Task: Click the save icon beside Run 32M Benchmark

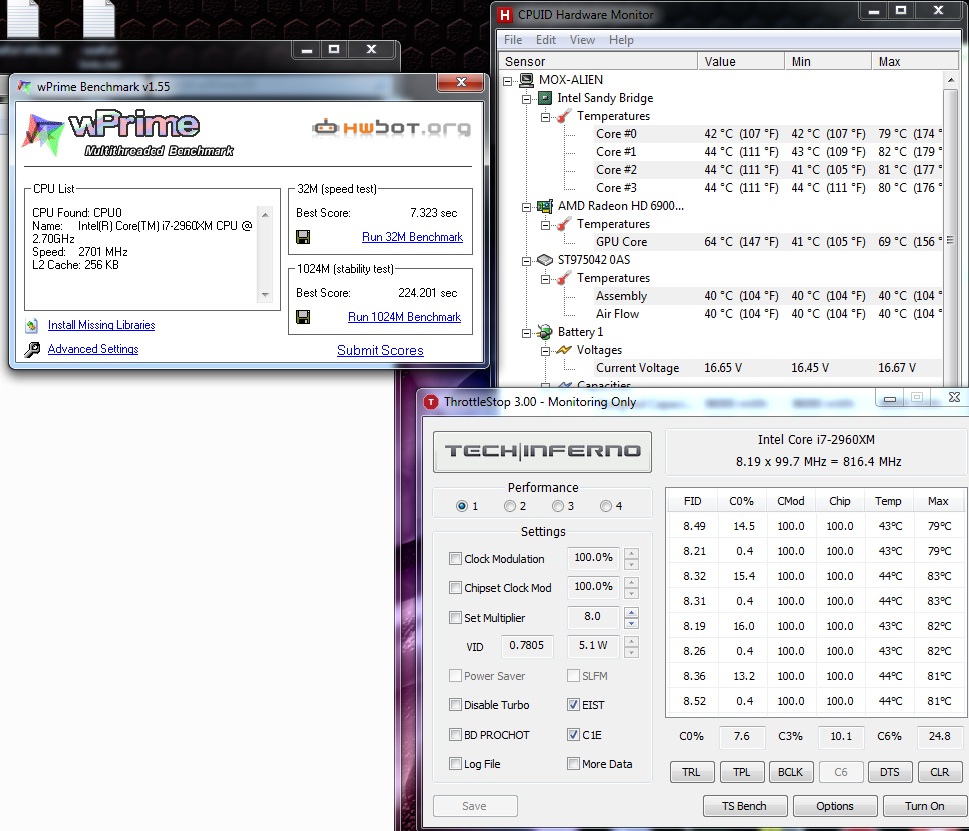Action: (303, 237)
